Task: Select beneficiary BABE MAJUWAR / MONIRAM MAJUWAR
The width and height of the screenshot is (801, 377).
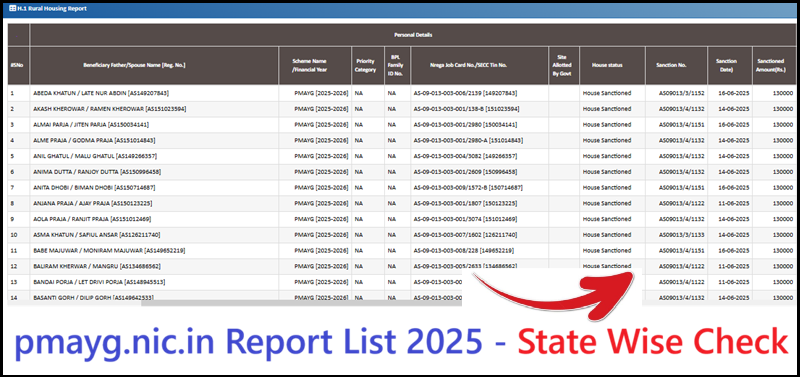Action: coord(109,250)
